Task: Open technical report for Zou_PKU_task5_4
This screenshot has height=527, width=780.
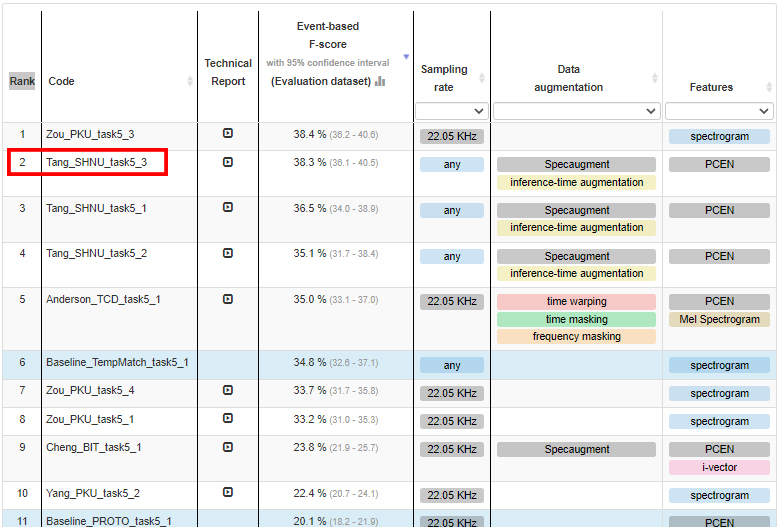Action: 228,390
